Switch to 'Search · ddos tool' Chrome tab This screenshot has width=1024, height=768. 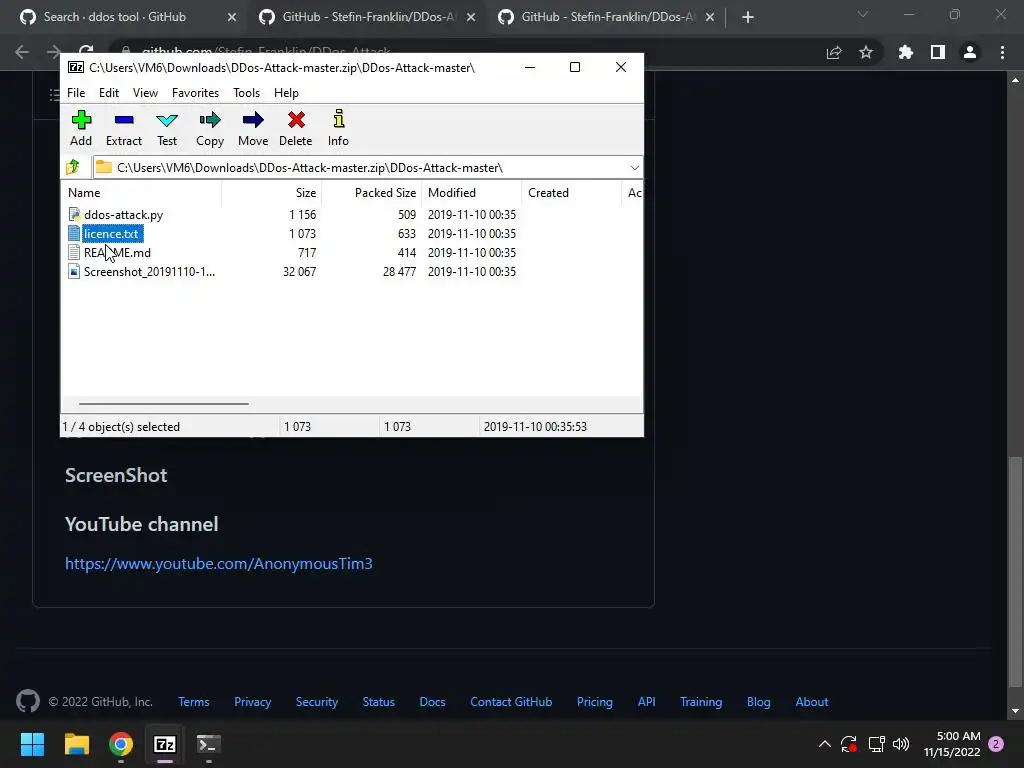click(115, 17)
